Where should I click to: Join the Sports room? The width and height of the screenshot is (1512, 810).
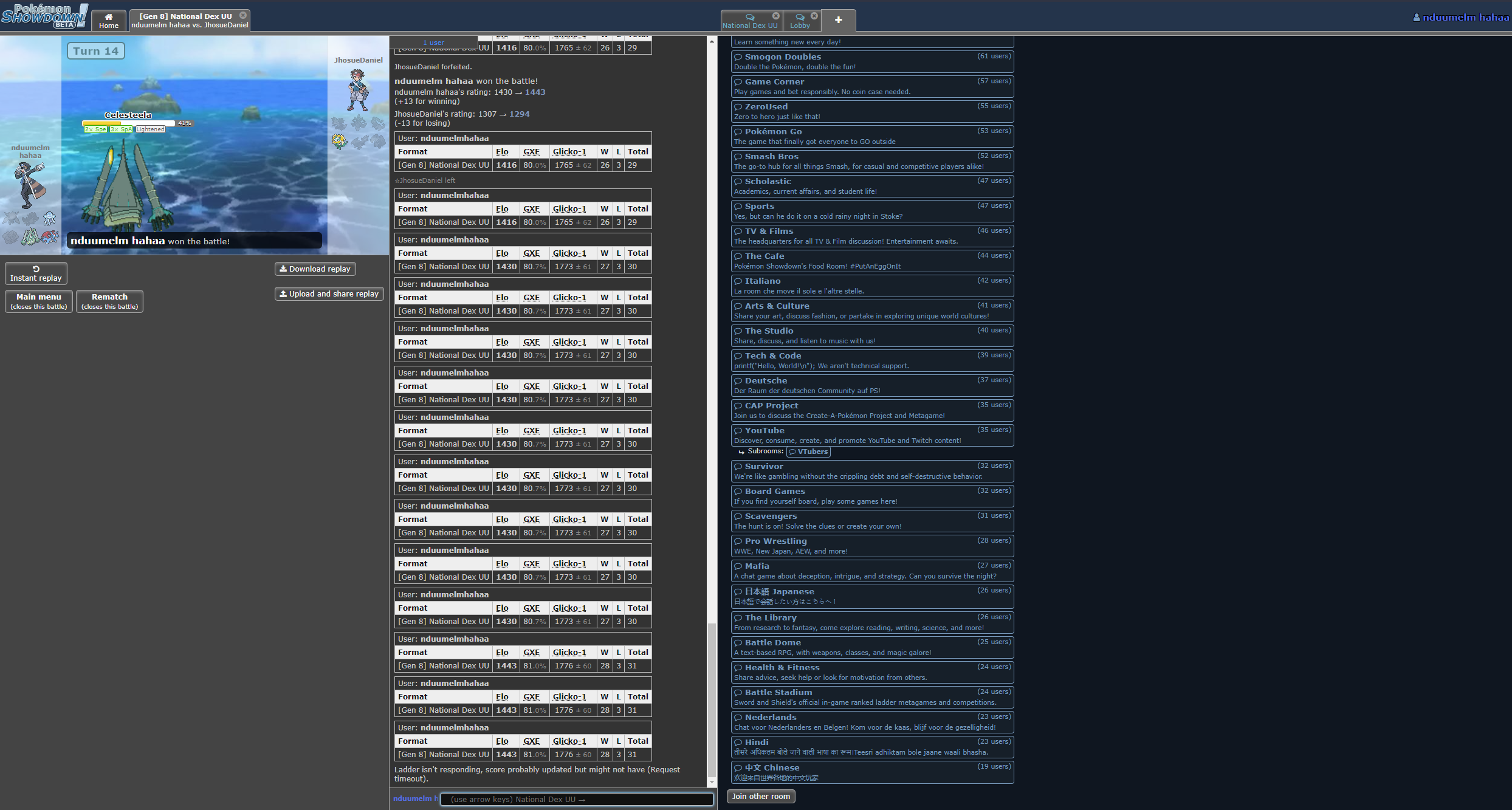pos(872,211)
